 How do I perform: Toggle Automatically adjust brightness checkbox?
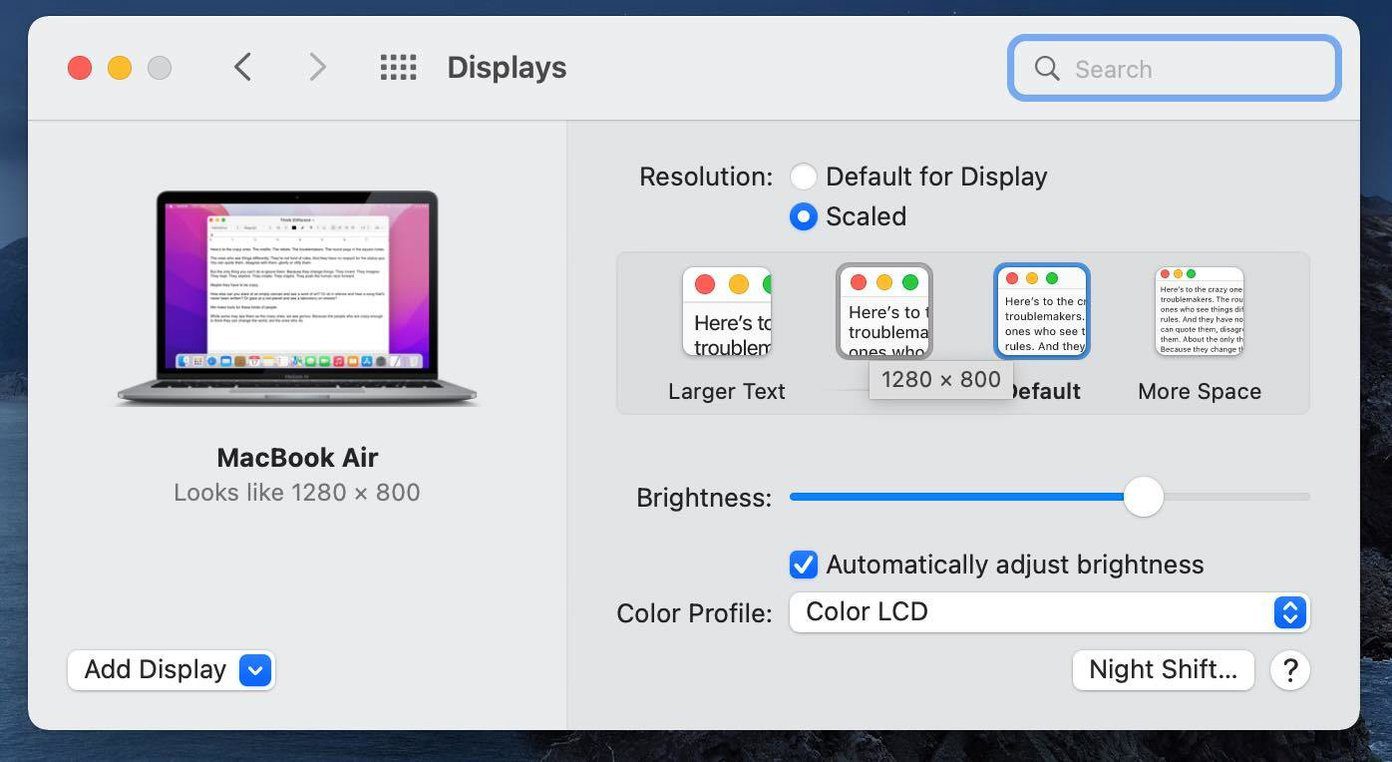pyautogui.click(x=803, y=565)
